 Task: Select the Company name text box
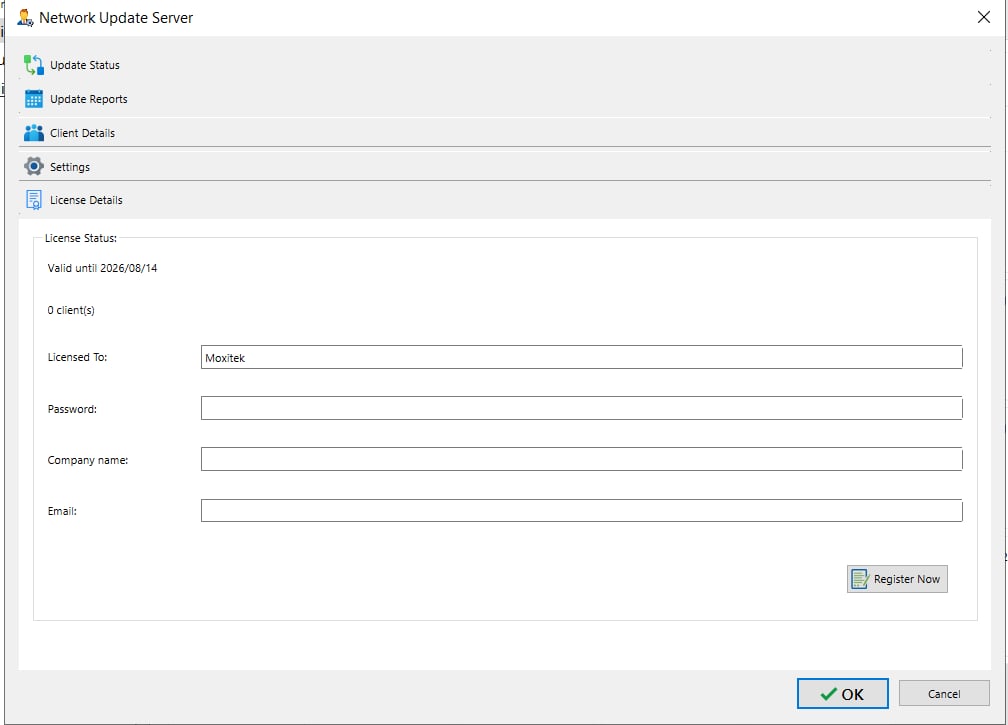click(x=581, y=459)
